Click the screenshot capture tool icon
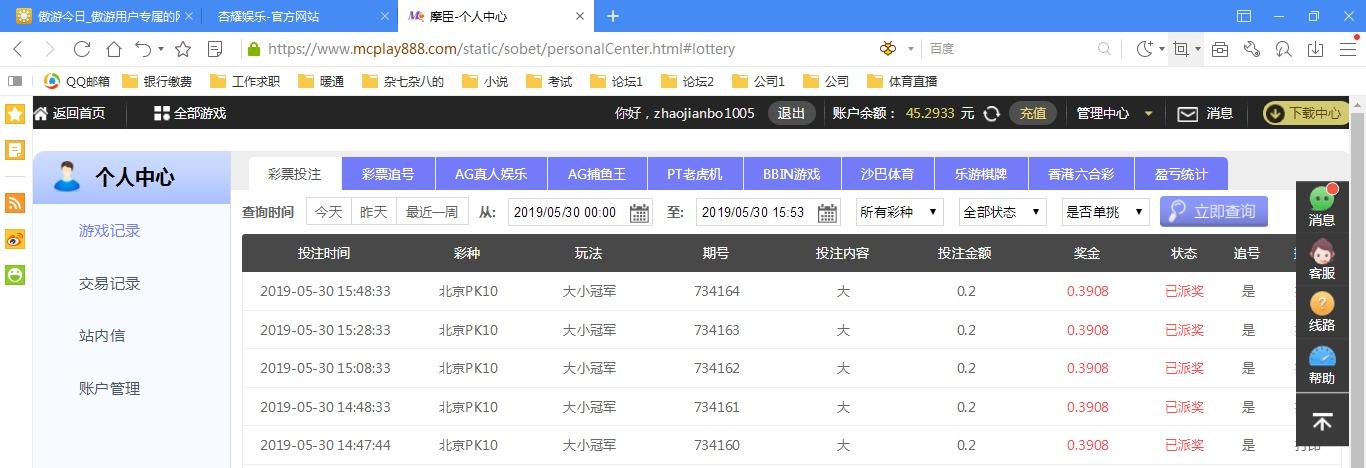 point(1181,48)
